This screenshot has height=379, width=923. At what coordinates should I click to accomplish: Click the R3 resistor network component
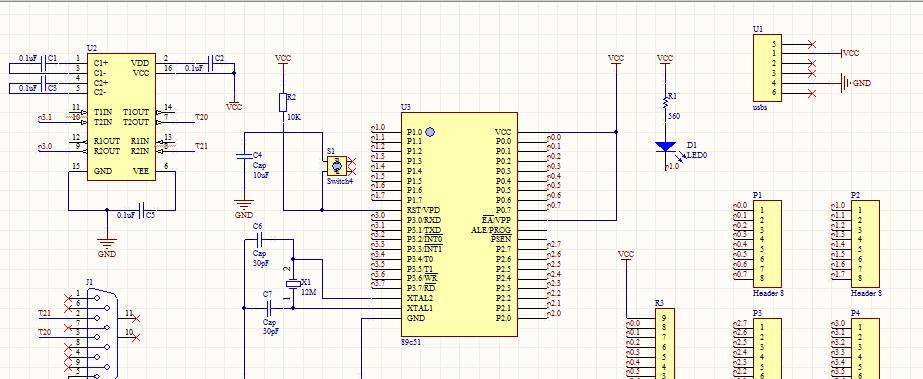[x=665, y=344]
